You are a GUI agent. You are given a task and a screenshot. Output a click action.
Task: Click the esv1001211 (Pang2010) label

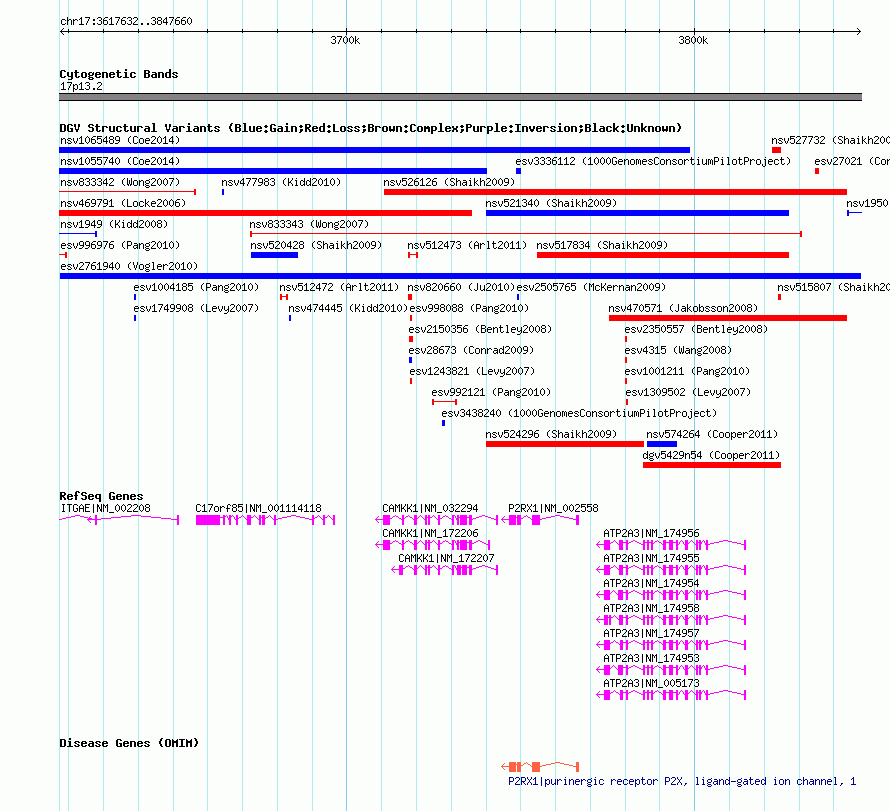click(x=687, y=371)
